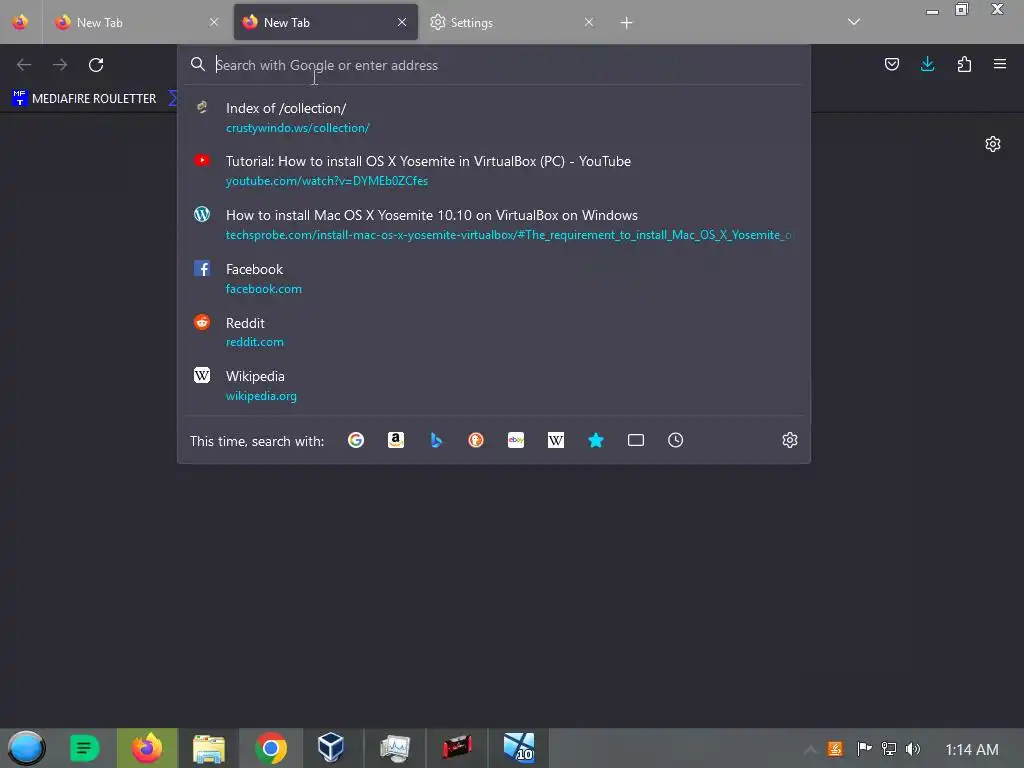Expand the List all tabs chevron
The image size is (1024, 768).
(854, 22)
